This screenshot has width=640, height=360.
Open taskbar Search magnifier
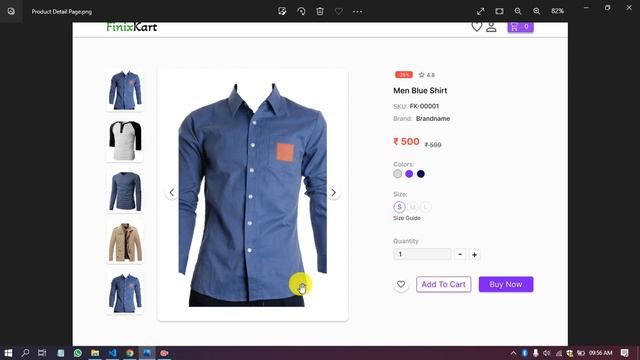point(25,353)
